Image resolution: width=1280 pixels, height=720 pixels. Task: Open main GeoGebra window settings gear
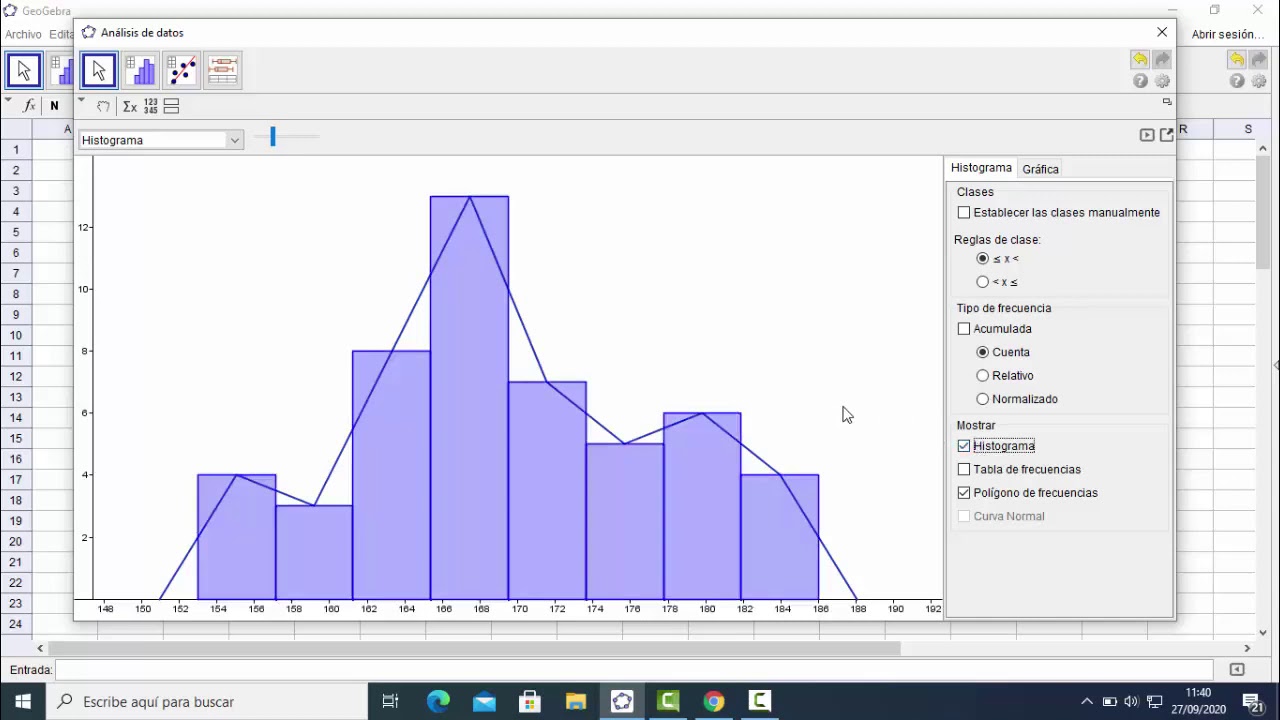point(1259,81)
